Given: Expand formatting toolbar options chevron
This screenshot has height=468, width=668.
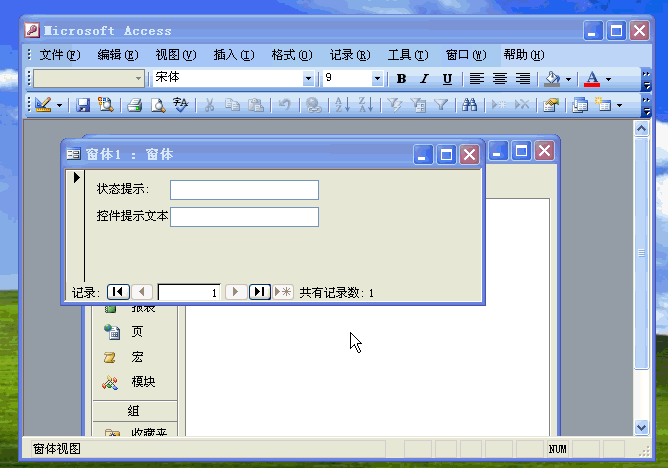Looking at the screenshot, I should click(x=646, y=80).
